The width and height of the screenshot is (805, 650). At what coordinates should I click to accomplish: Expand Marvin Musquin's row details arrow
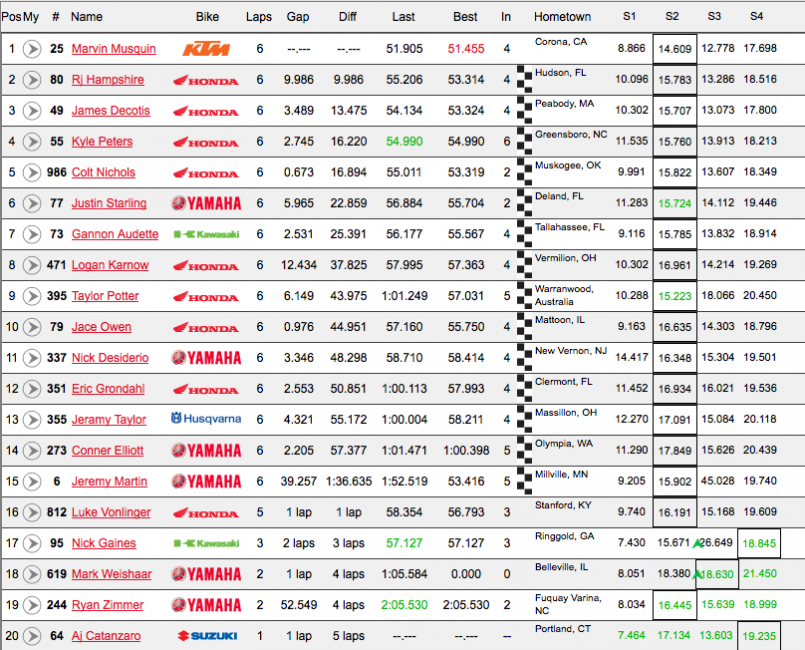(33, 49)
